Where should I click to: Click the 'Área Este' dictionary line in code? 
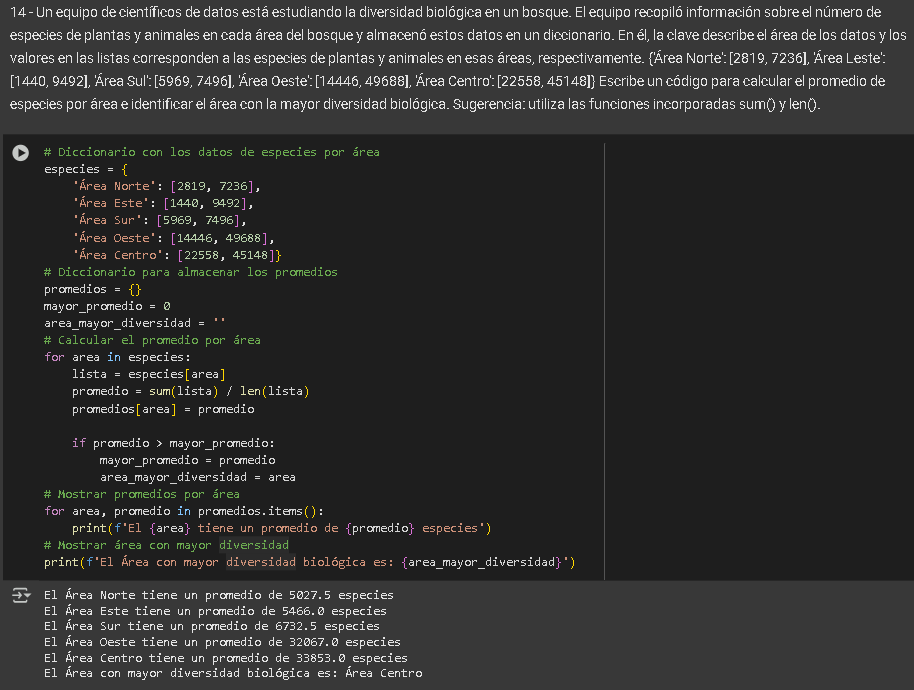point(163,203)
